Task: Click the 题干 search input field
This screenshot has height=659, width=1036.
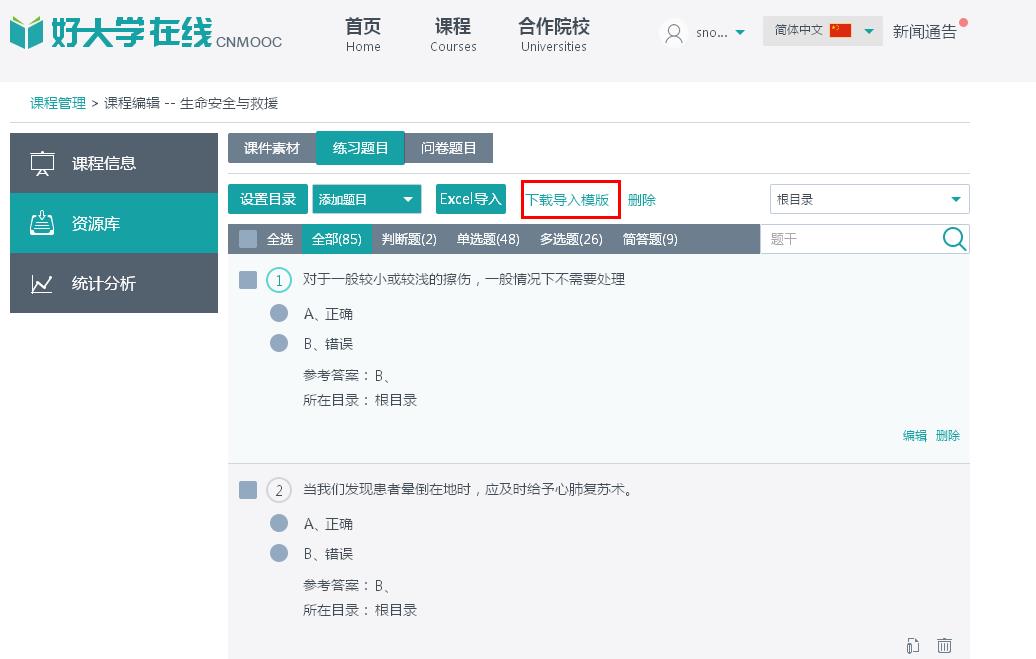Action: click(850, 239)
